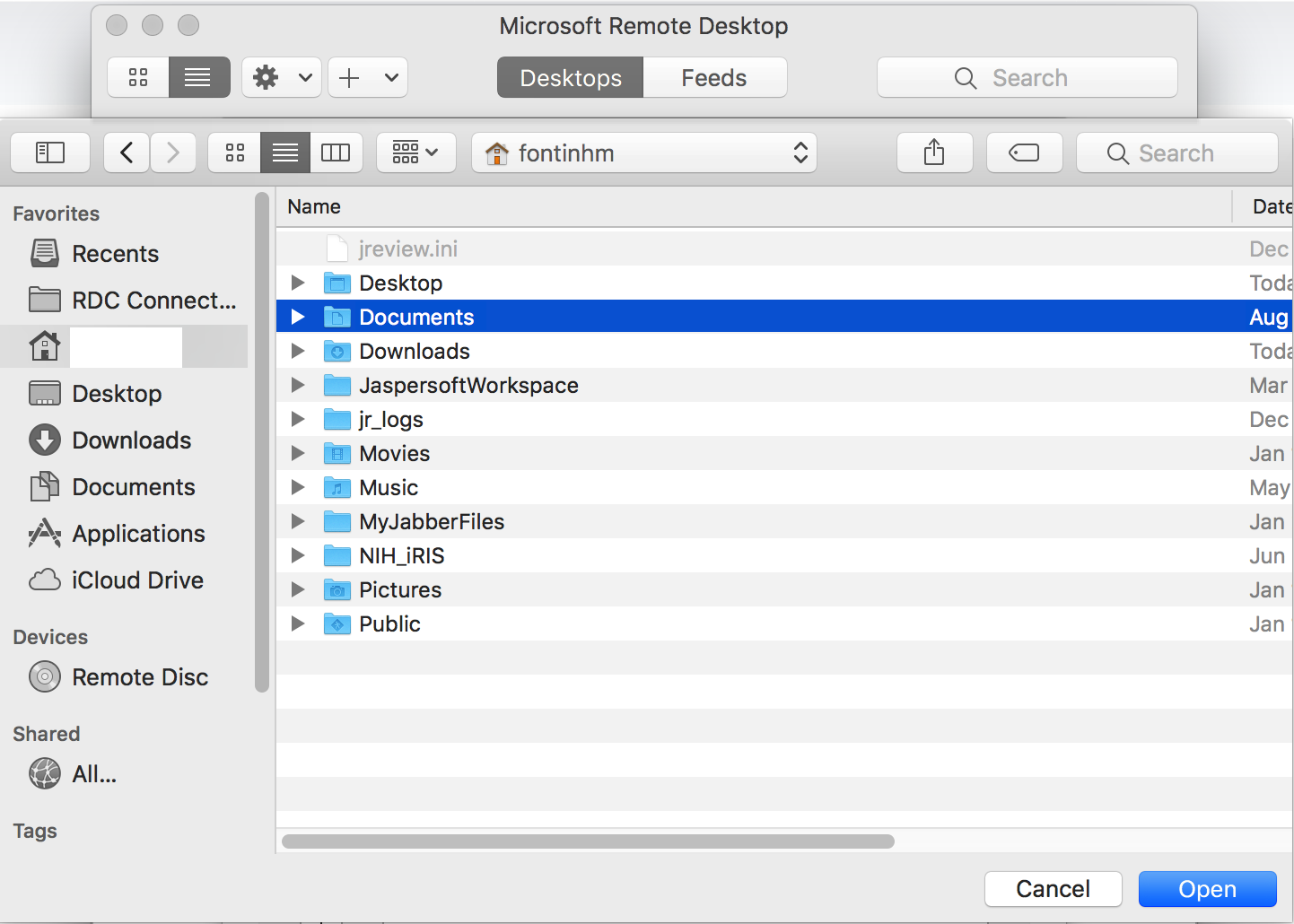Toggle the file dialog sidebar
Image resolution: width=1294 pixels, height=924 pixels.
50,153
